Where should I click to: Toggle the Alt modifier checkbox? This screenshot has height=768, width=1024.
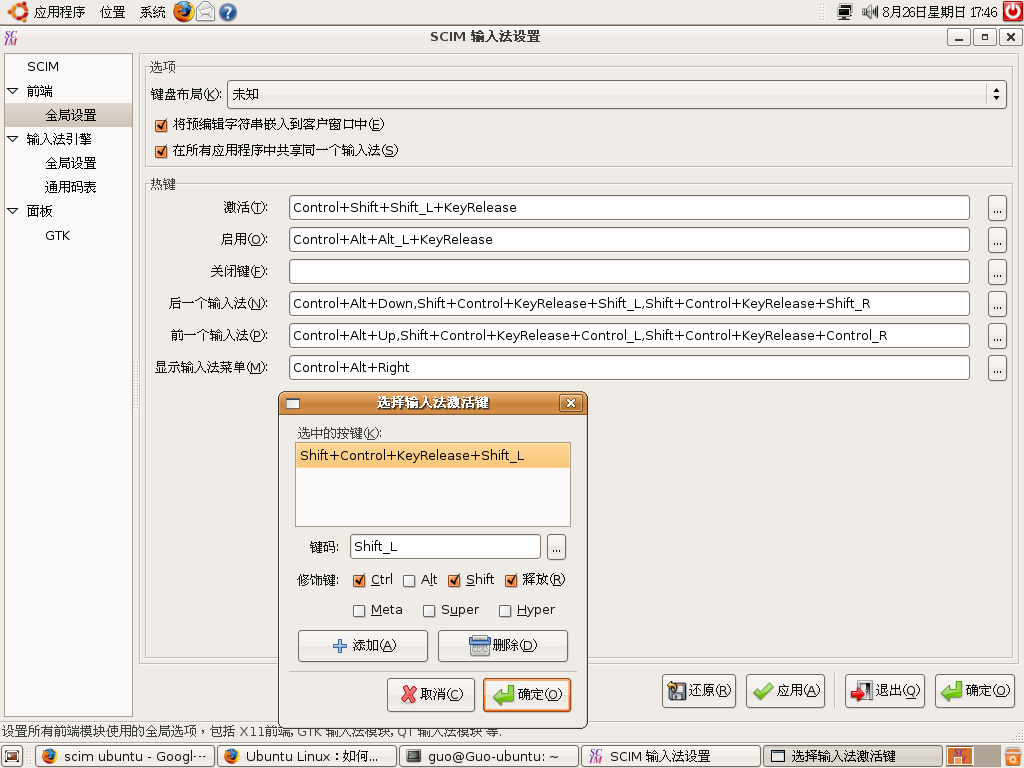(x=409, y=581)
